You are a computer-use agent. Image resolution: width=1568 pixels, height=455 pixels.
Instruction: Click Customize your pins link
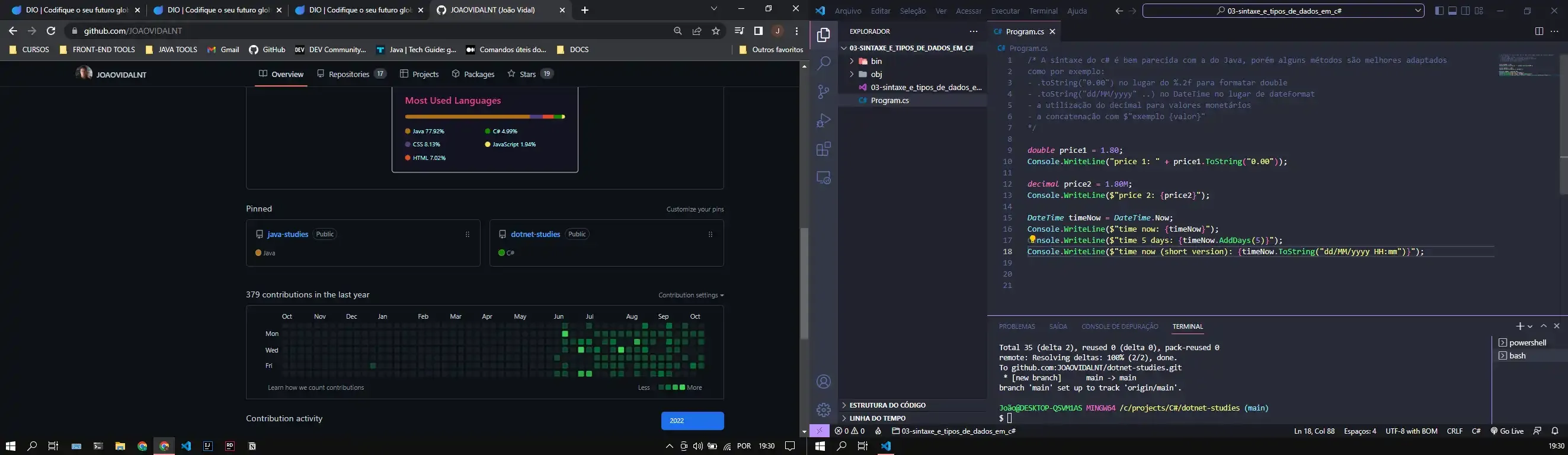coord(695,209)
